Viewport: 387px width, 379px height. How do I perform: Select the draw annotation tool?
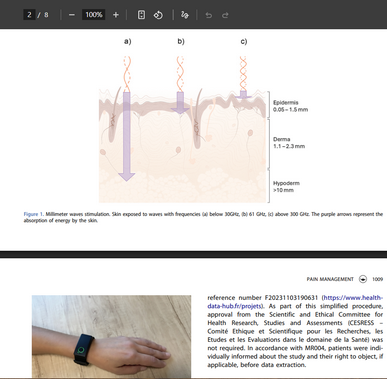tap(184, 15)
